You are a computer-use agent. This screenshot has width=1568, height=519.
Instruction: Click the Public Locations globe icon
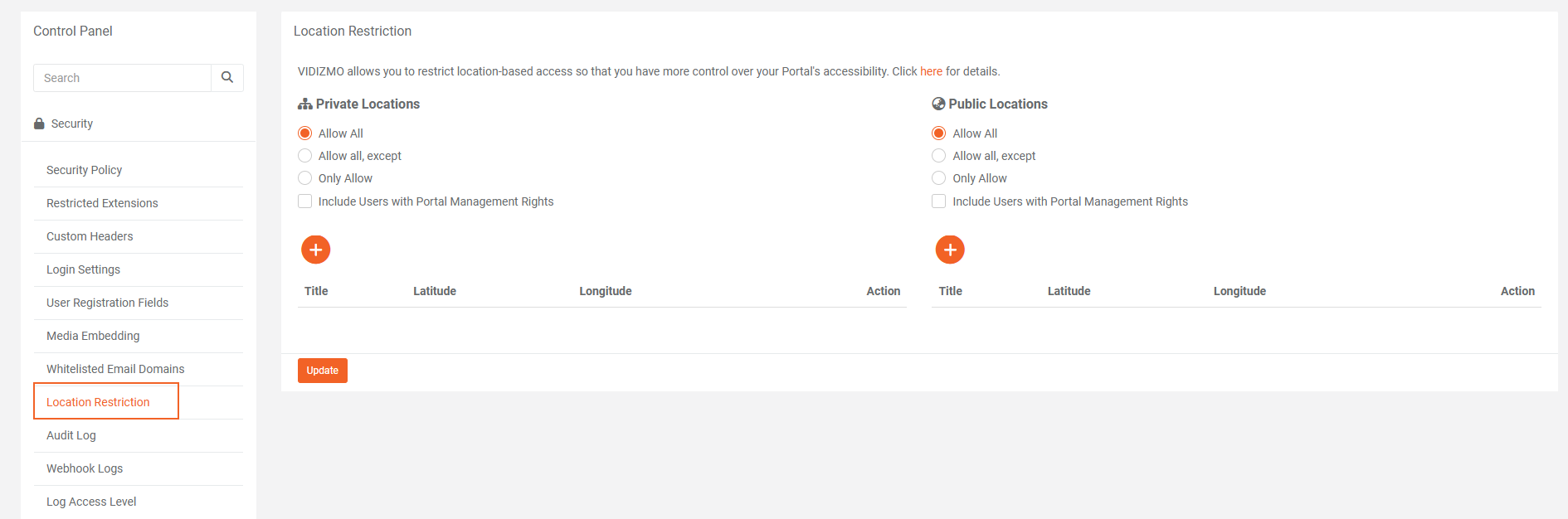[938, 104]
